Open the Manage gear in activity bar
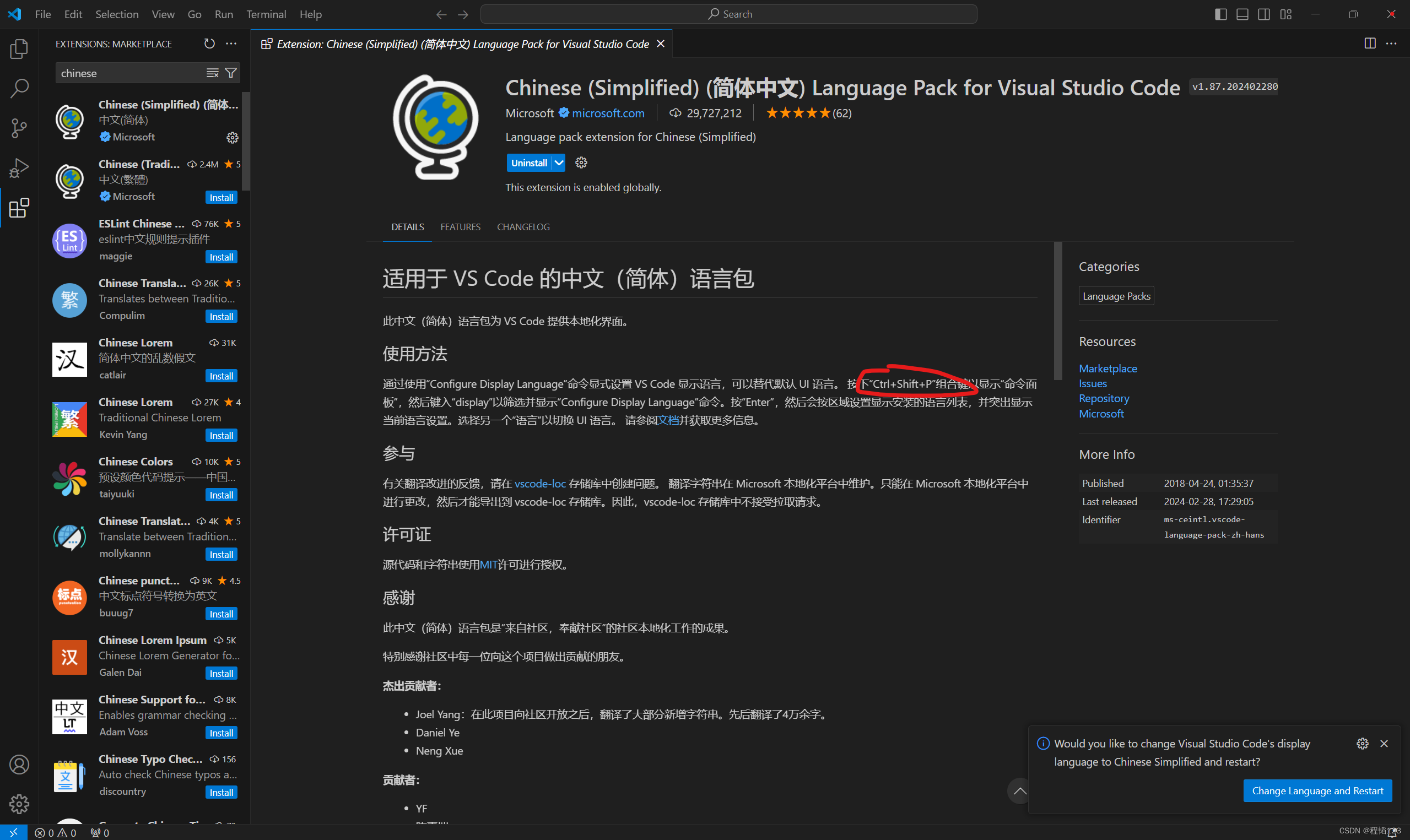This screenshot has height=840, width=1410. 19,804
